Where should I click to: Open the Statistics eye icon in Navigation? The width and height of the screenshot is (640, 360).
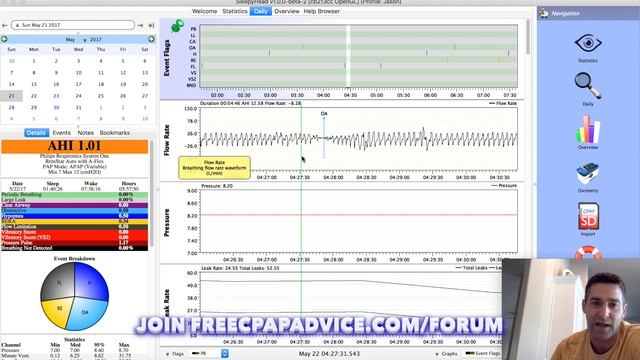588,43
